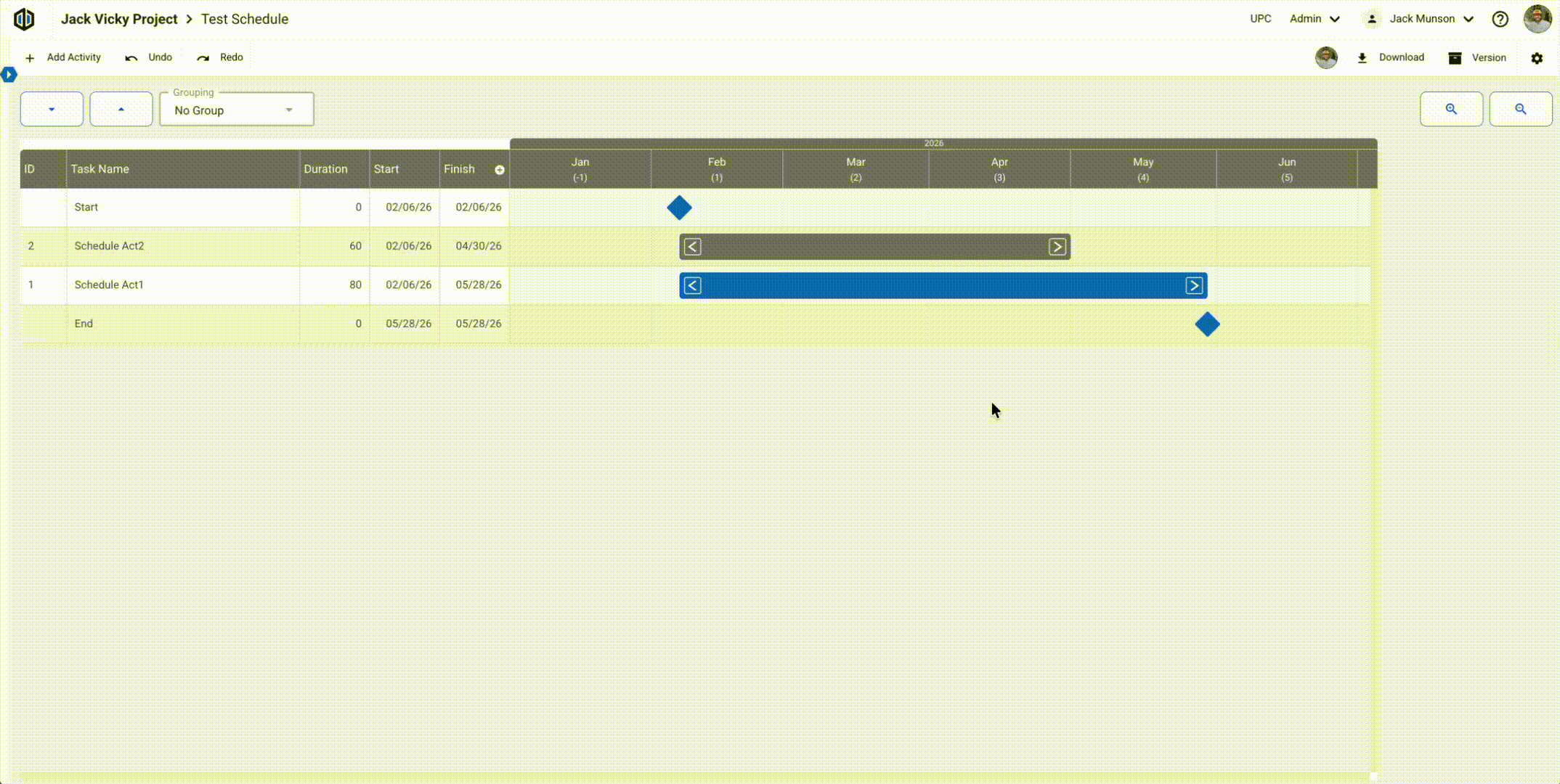Click the zoom in magnifier button
The width and height of the screenshot is (1560, 784).
click(1450, 109)
